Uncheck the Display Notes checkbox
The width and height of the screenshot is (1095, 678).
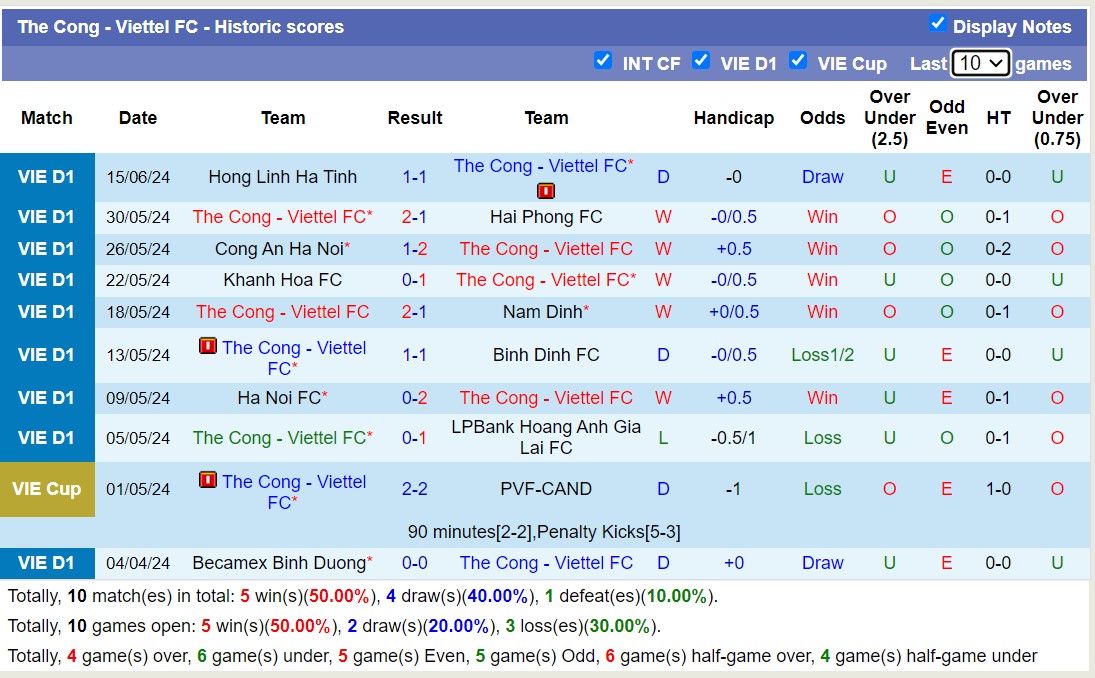[938, 25]
